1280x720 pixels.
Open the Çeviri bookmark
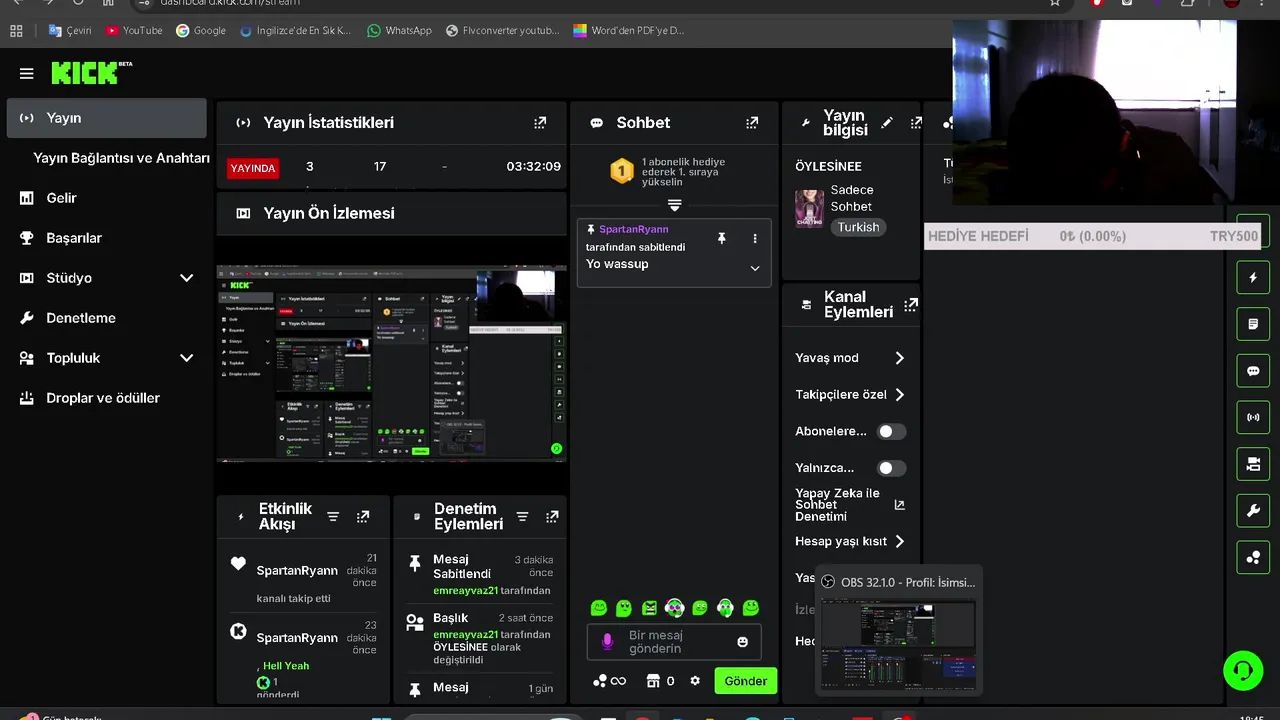point(70,31)
